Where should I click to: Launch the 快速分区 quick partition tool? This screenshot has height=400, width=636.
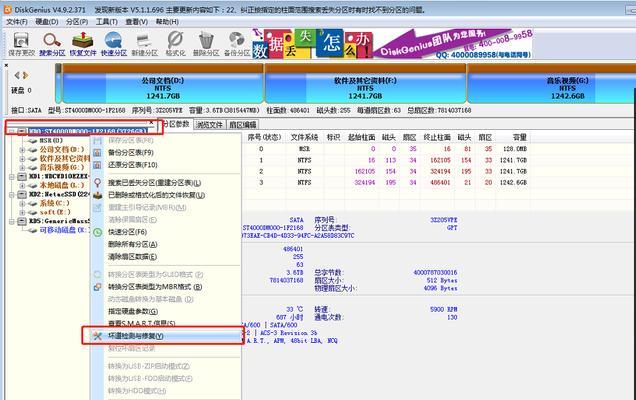[114, 41]
